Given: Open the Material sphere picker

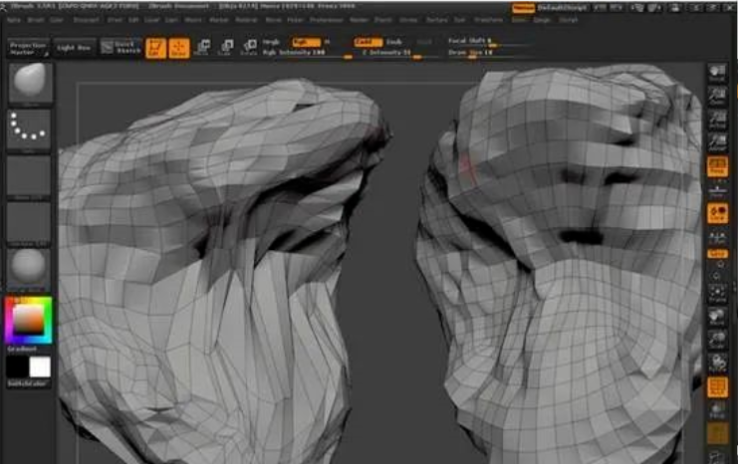Looking at the screenshot, I should point(29,269).
